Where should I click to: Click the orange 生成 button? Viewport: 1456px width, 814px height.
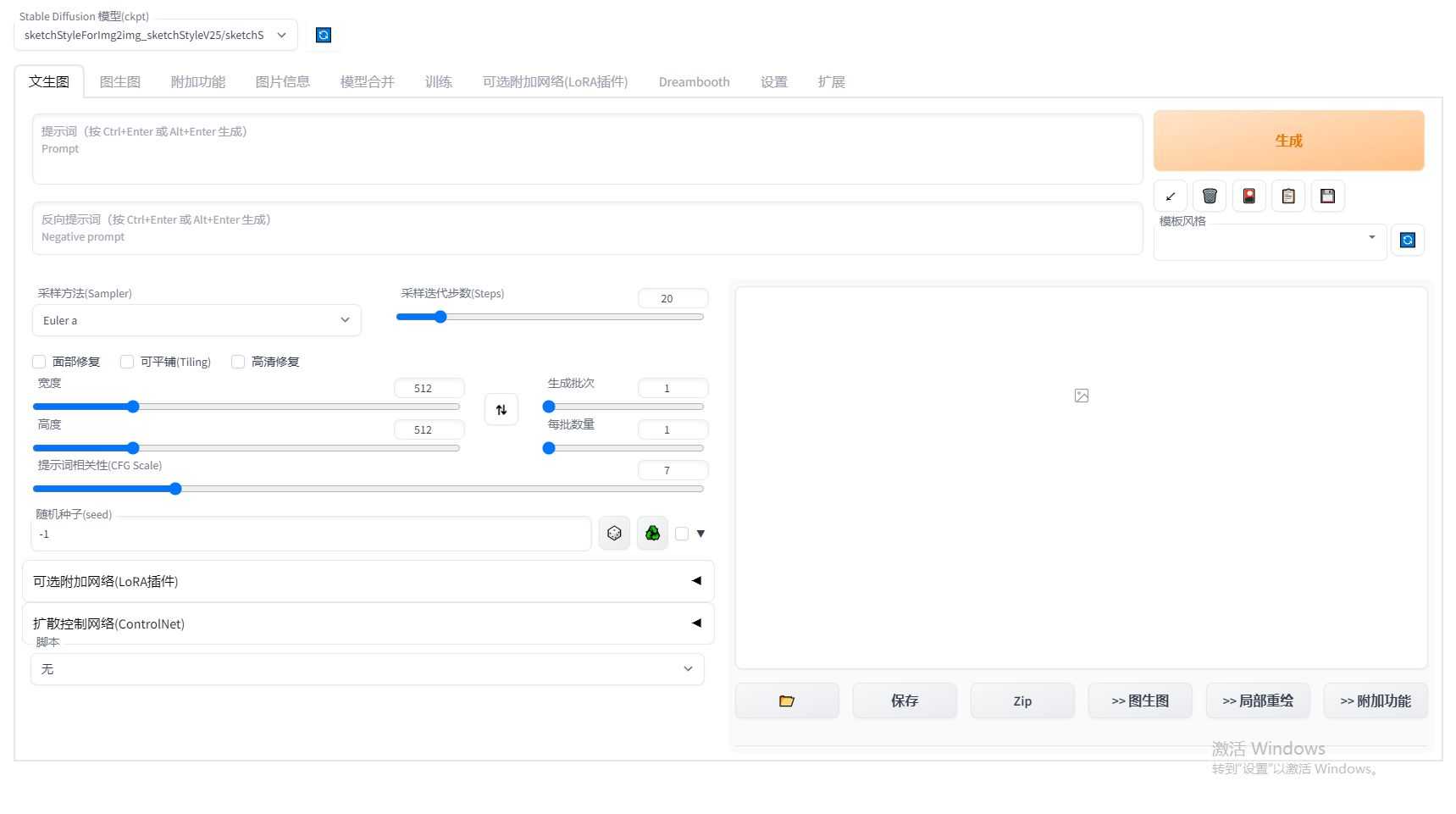(x=1288, y=141)
